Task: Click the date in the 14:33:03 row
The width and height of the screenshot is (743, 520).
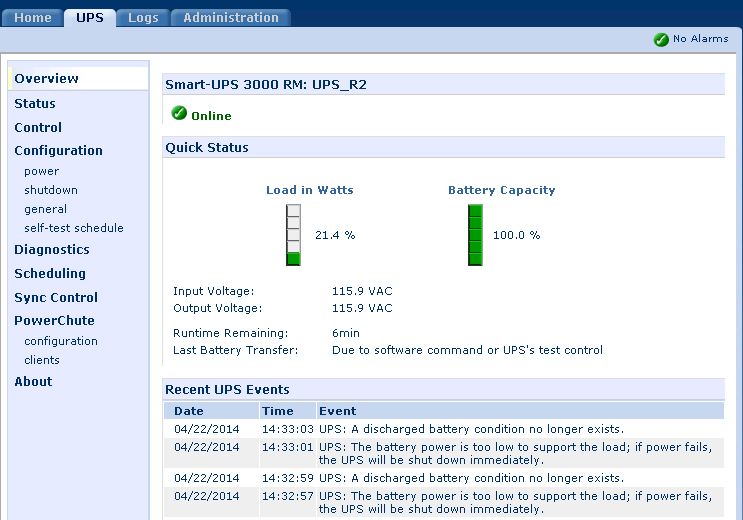Action: click(207, 429)
